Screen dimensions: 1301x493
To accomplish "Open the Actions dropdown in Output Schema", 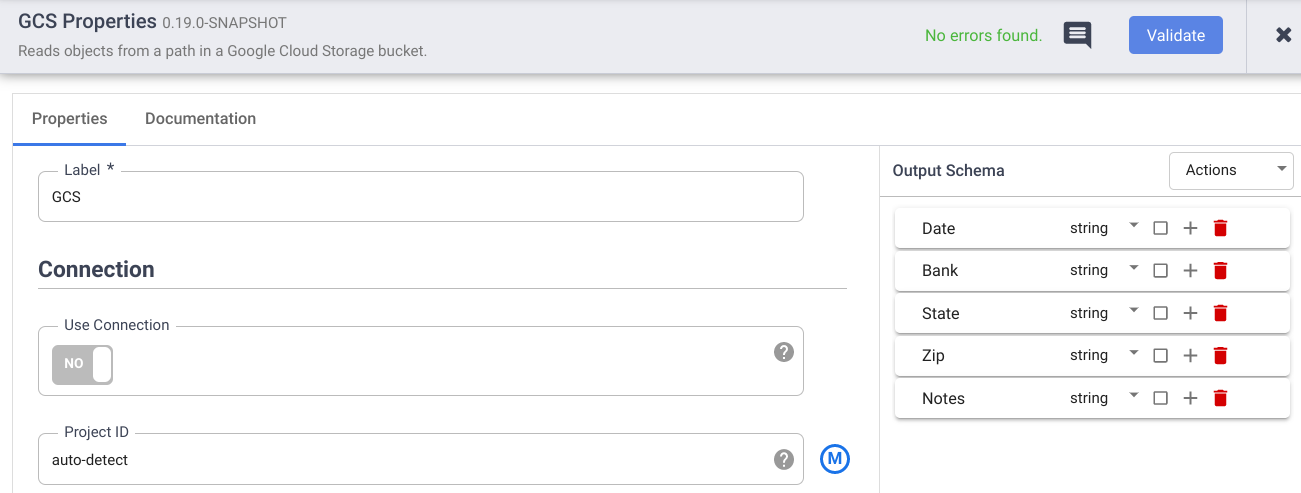I will point(1231,170).
